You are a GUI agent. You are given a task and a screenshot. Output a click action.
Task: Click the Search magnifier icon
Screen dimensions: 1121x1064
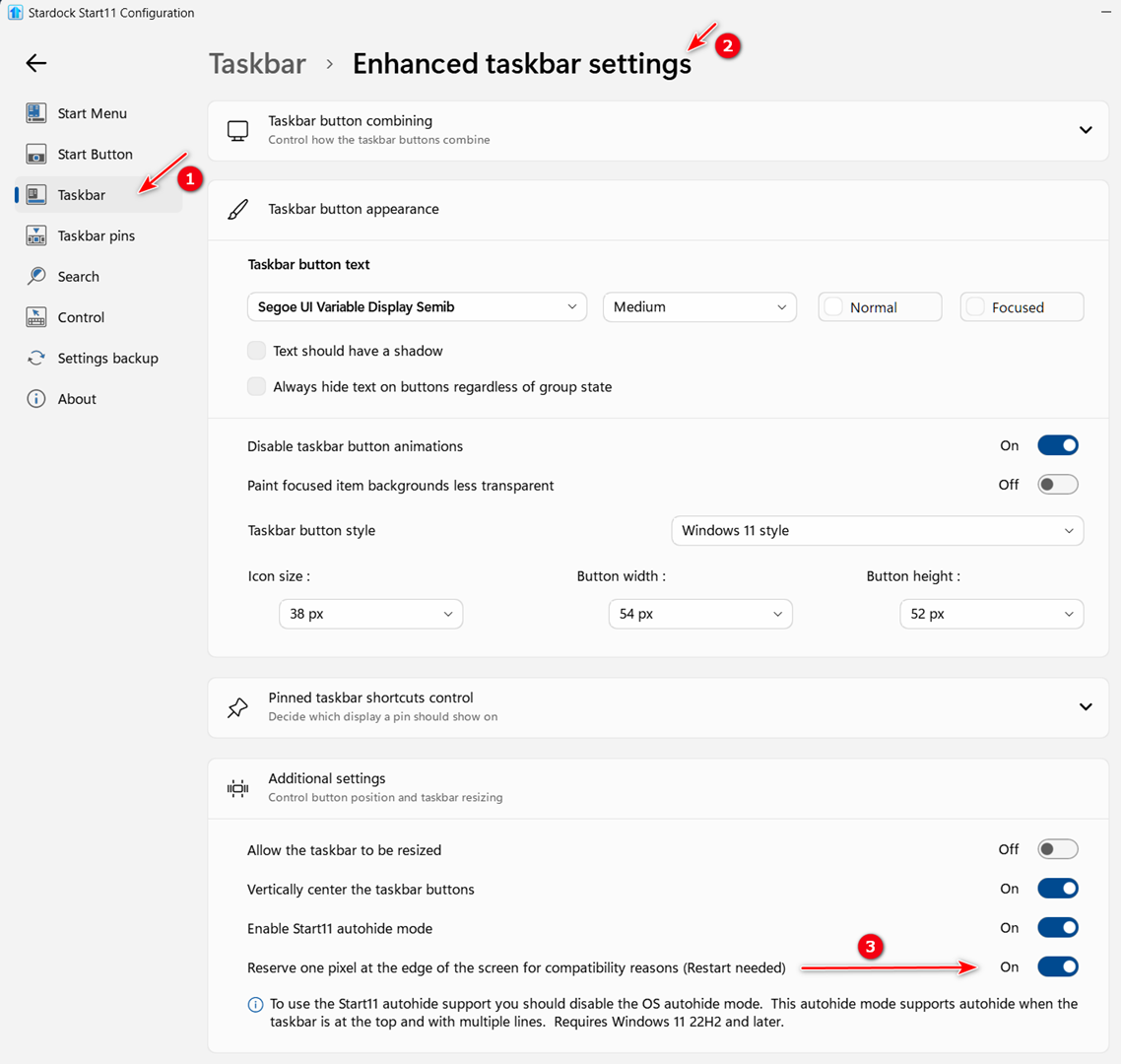[36, 276]
